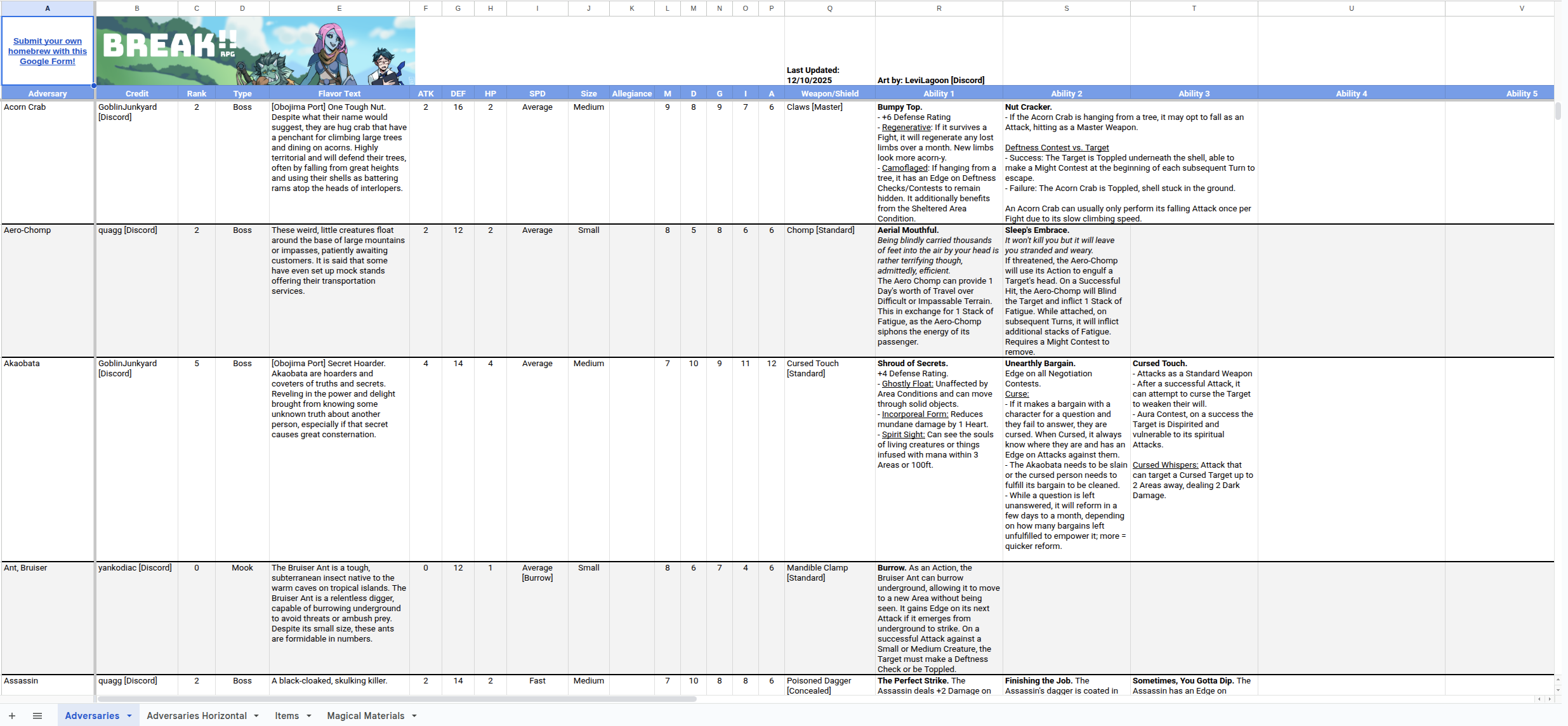
Task: Open the Adversaries tab dropdown menu
Action: pyautogui.click(x=129, y=715)
